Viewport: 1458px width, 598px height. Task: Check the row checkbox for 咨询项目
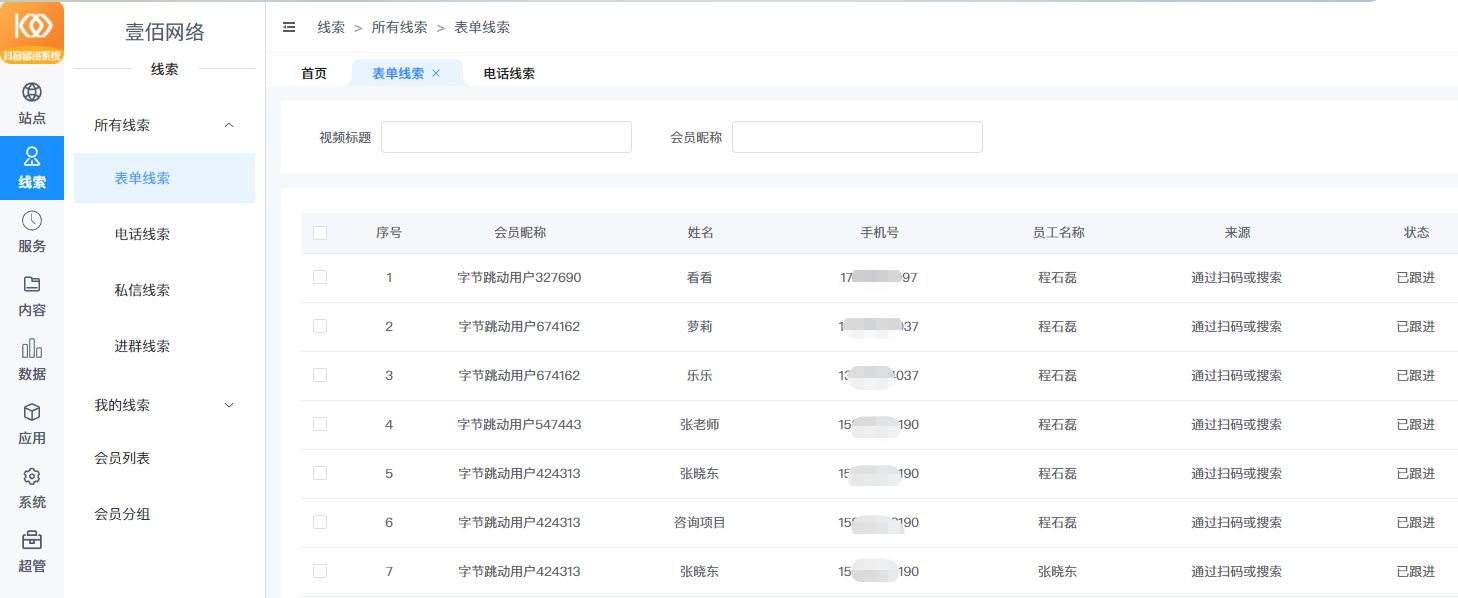320,522
